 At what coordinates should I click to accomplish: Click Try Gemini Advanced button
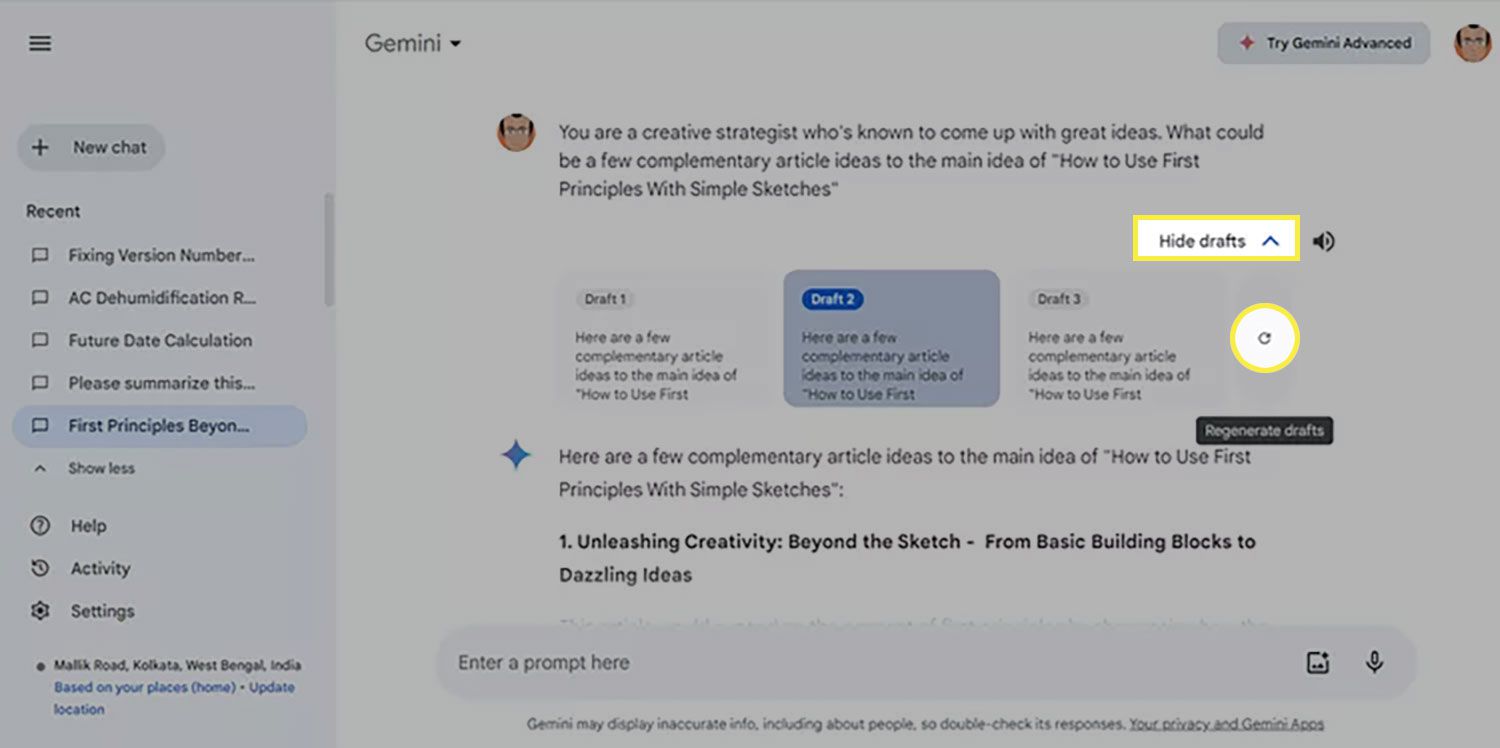click(1323, 43)
